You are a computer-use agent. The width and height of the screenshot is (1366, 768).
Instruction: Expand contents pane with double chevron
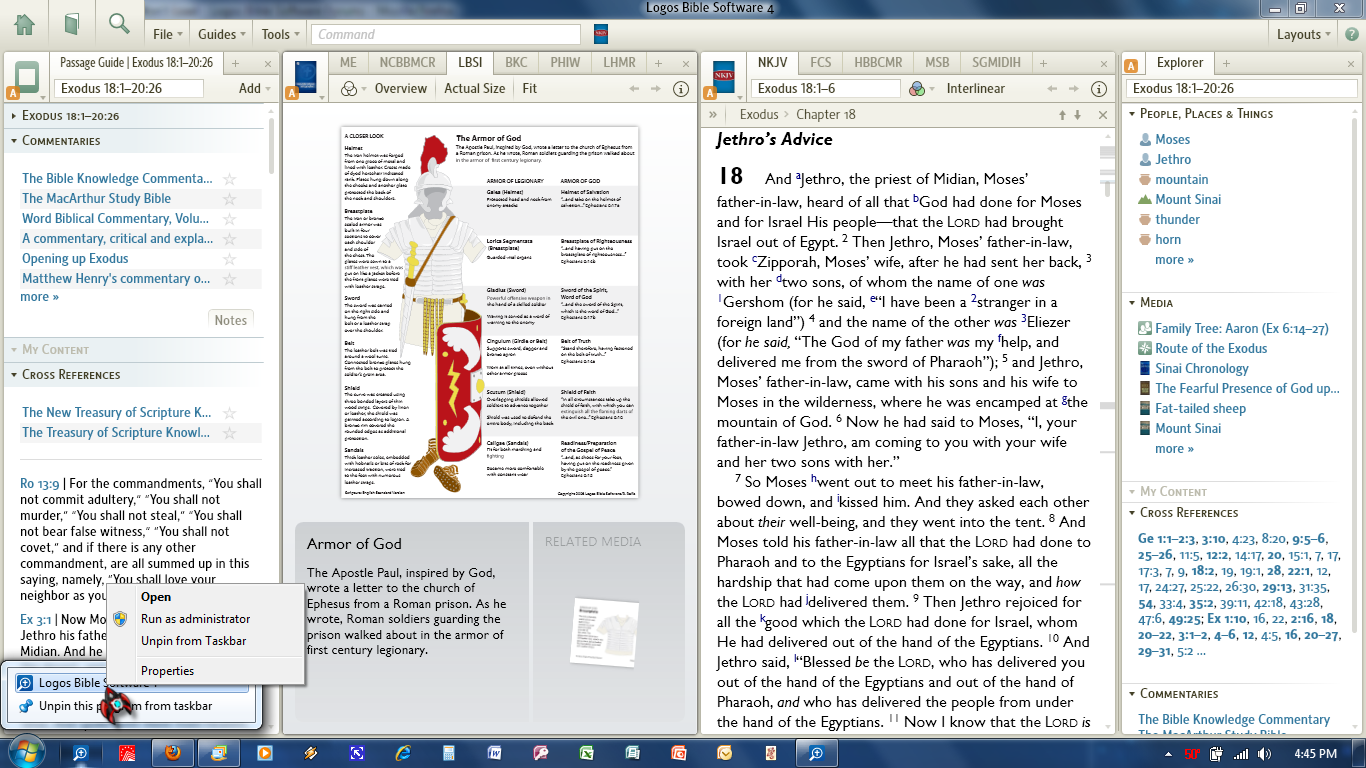click(713, 115)
